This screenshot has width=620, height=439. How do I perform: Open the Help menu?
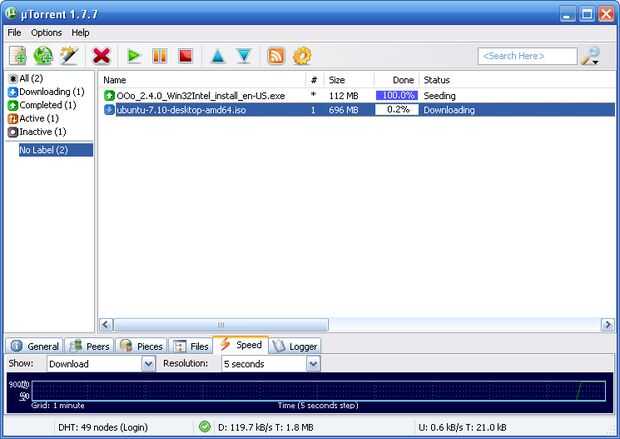click(x=80, y=33)
